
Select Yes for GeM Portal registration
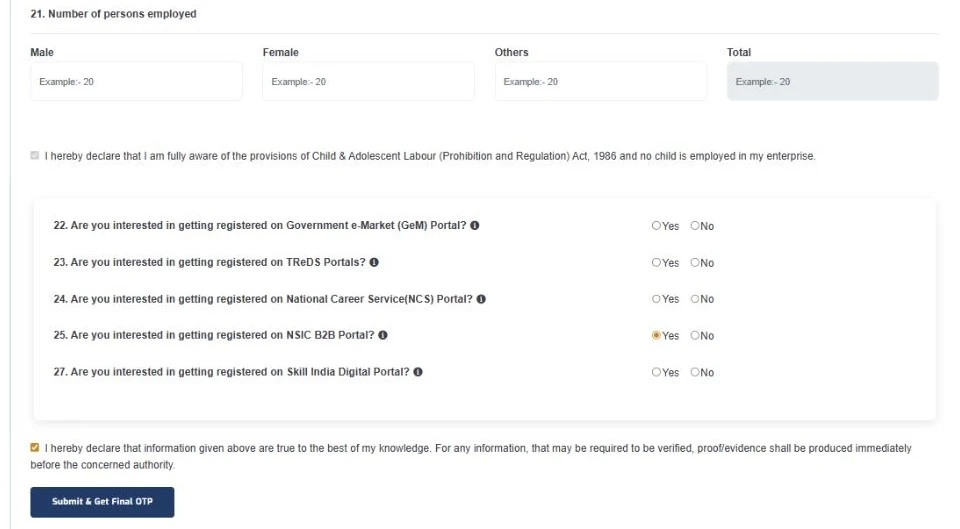(x=657, y=226)
